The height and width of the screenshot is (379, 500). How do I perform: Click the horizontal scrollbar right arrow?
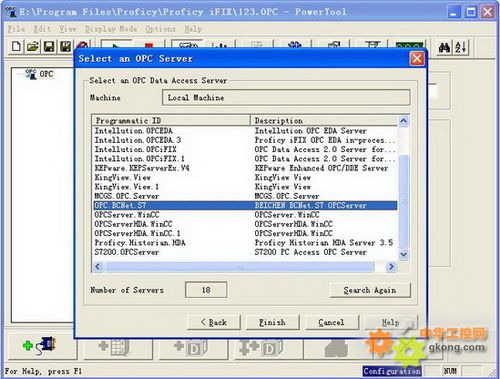391,267
